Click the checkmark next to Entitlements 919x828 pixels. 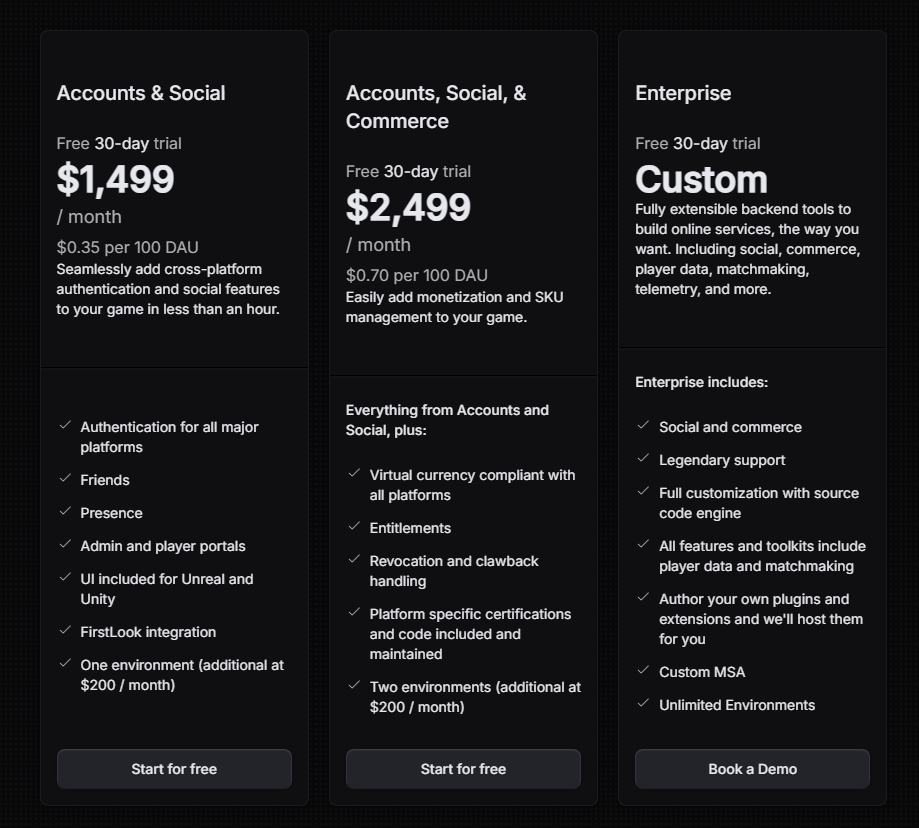point(353,527)
